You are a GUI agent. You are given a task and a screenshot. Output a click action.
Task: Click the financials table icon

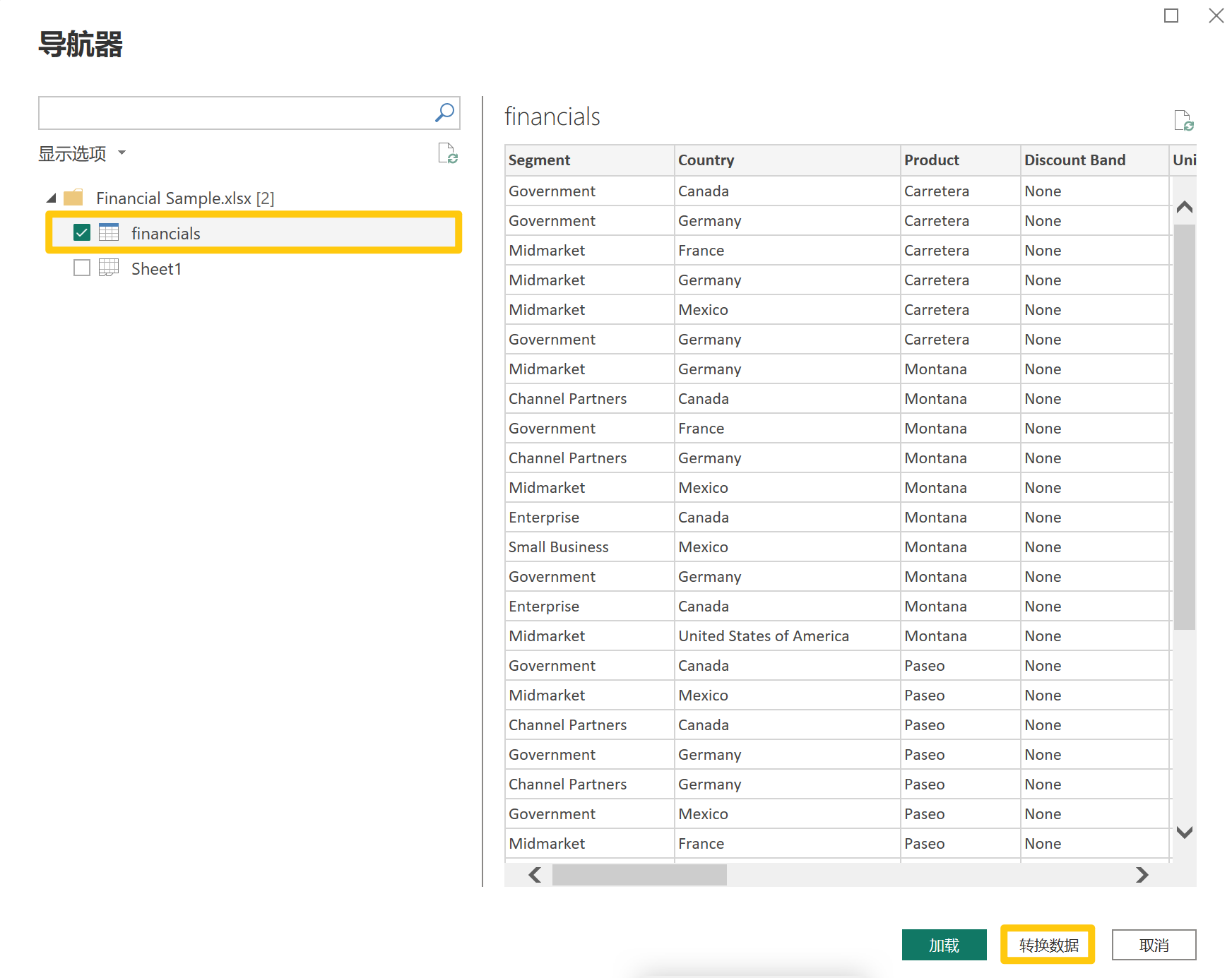click(109, 232)
